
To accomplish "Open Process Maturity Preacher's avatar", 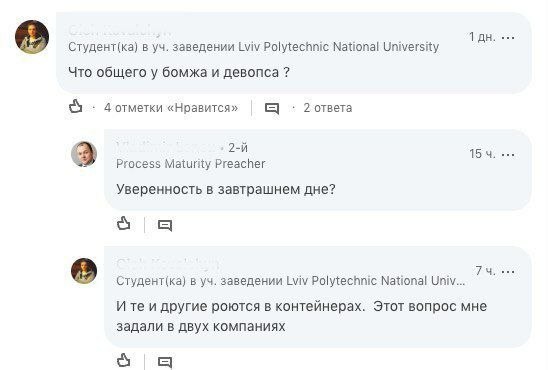I will (84, 154).
